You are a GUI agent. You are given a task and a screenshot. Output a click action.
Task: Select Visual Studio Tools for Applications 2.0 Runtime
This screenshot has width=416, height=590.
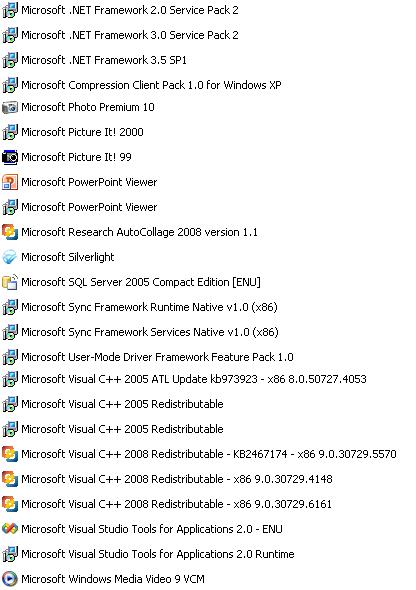coord(158,554)
